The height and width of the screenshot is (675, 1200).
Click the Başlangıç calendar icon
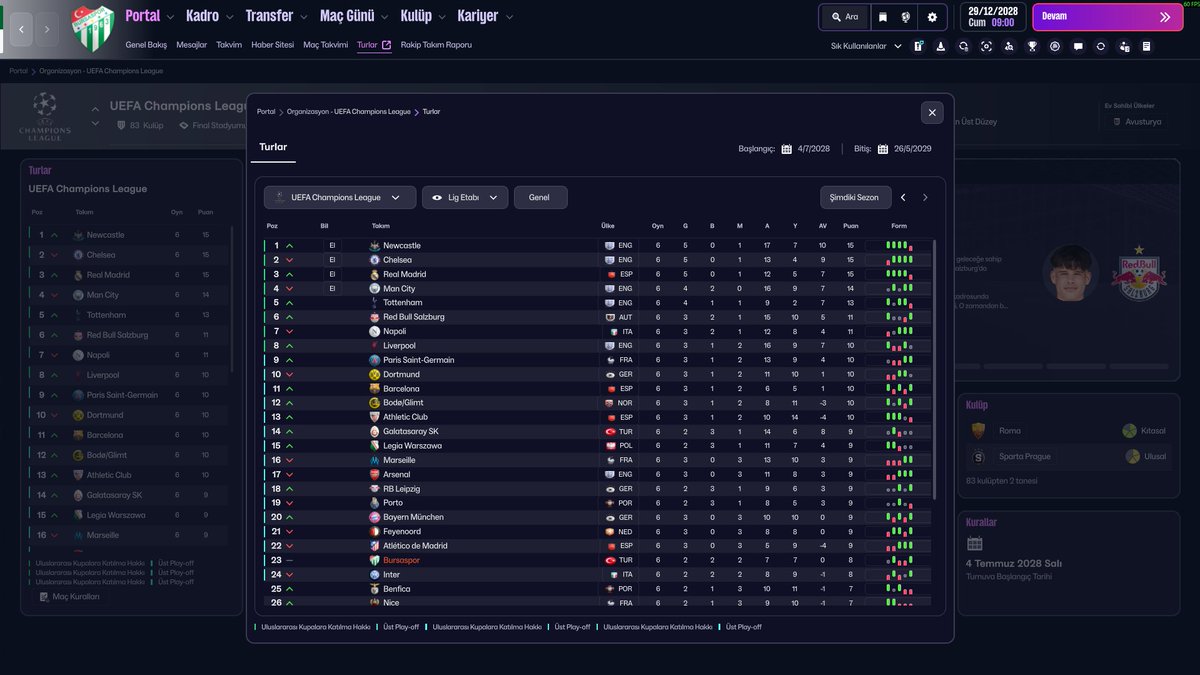click(787, 149)
